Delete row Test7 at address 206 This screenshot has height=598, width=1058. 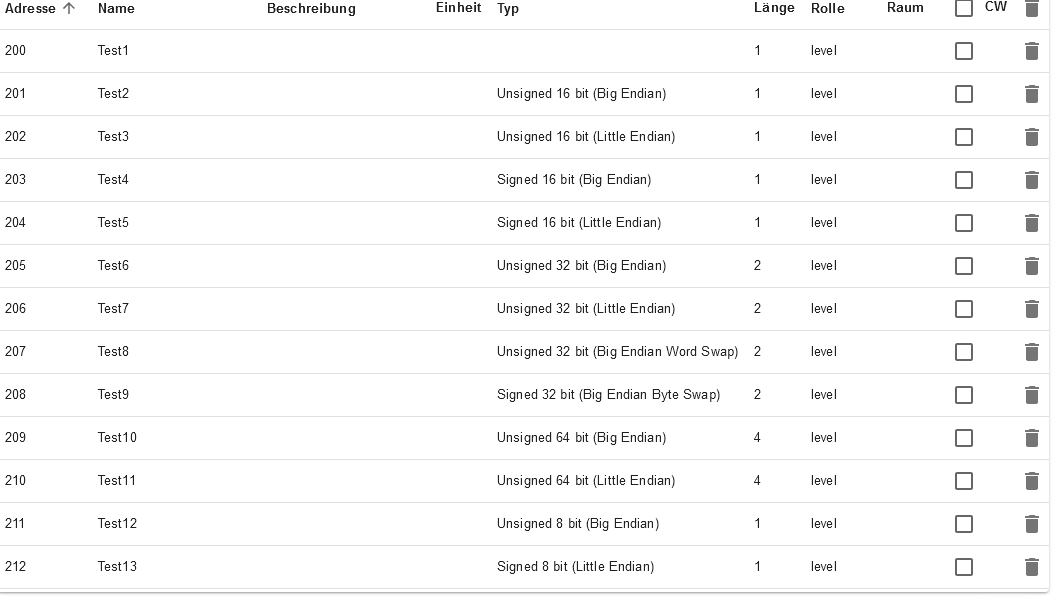pyautogui.click(x=1032, y=309)
